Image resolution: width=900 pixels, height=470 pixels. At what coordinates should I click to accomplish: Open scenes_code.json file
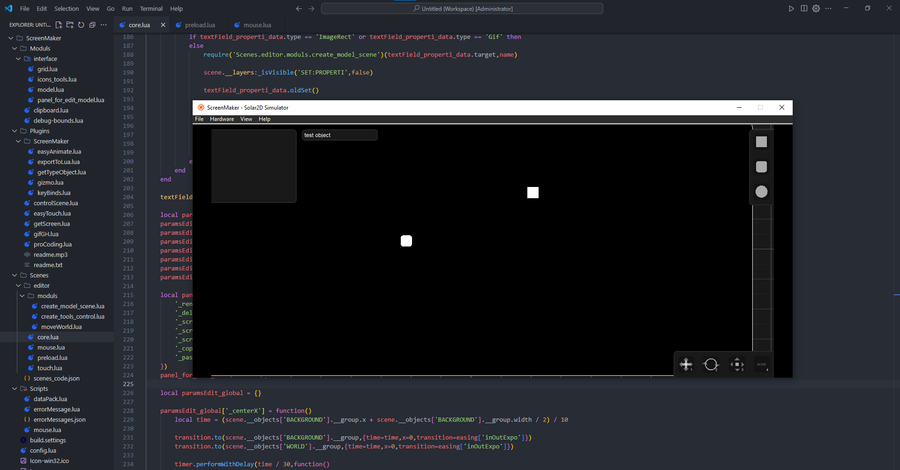click(x=57, y=379)
